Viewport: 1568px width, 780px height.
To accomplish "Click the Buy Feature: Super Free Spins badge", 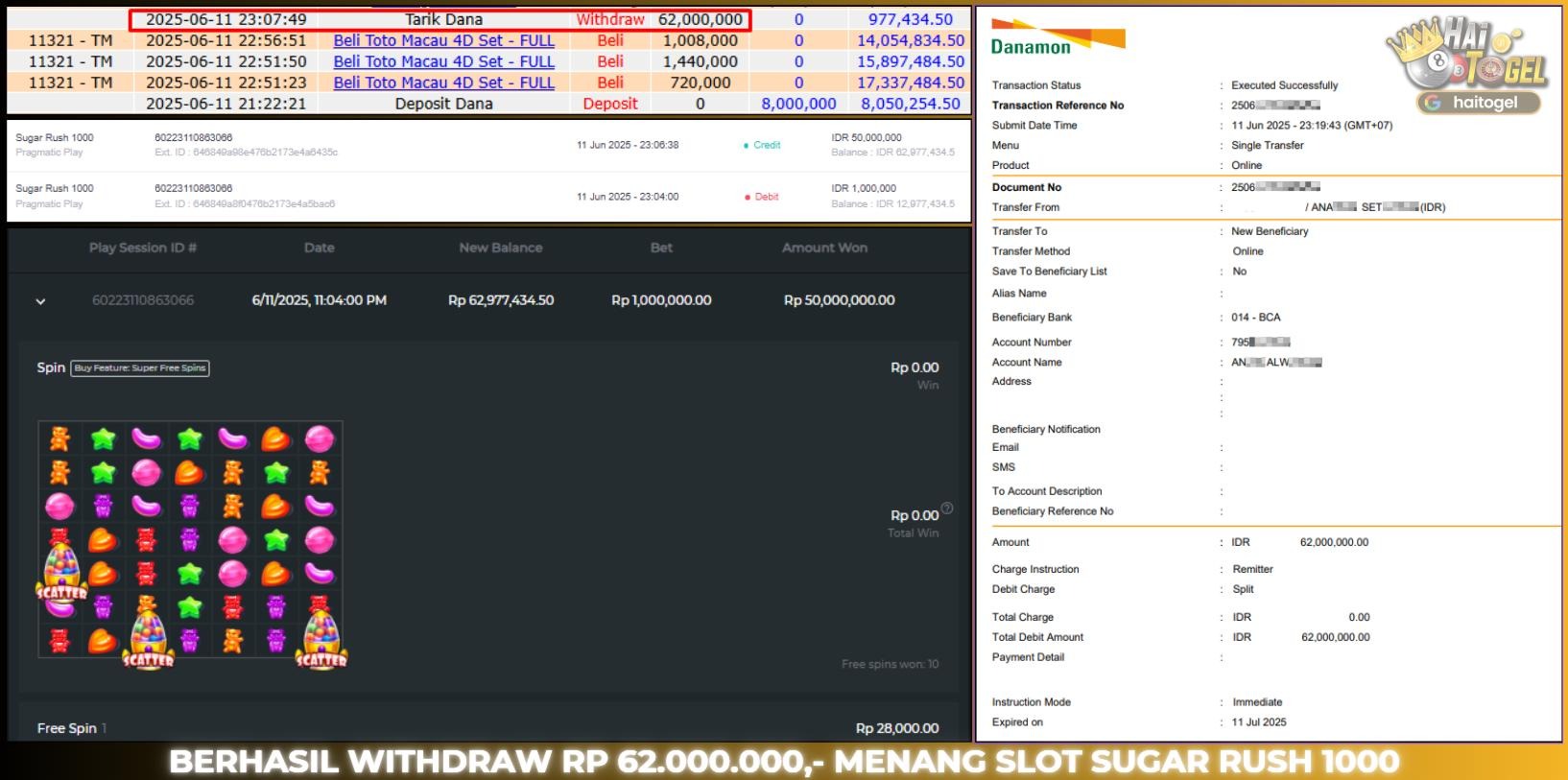I will click(x=140, y=368).
